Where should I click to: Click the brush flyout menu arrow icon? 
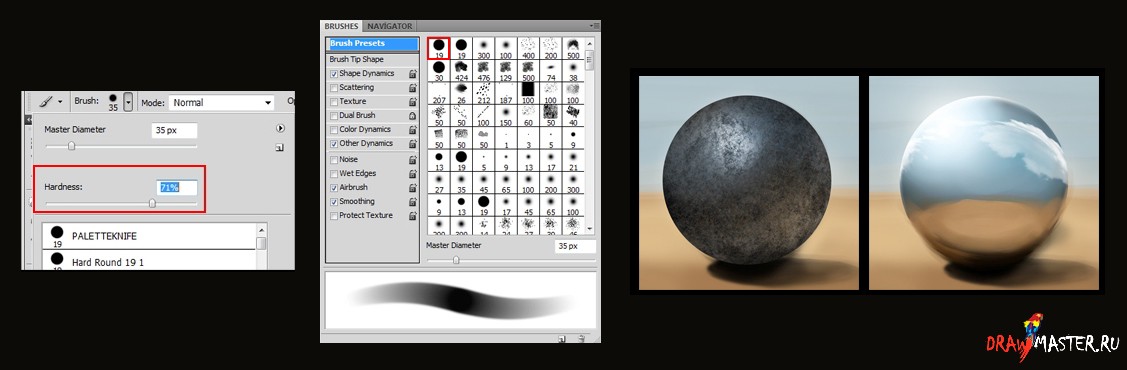(x=280, y=128)
